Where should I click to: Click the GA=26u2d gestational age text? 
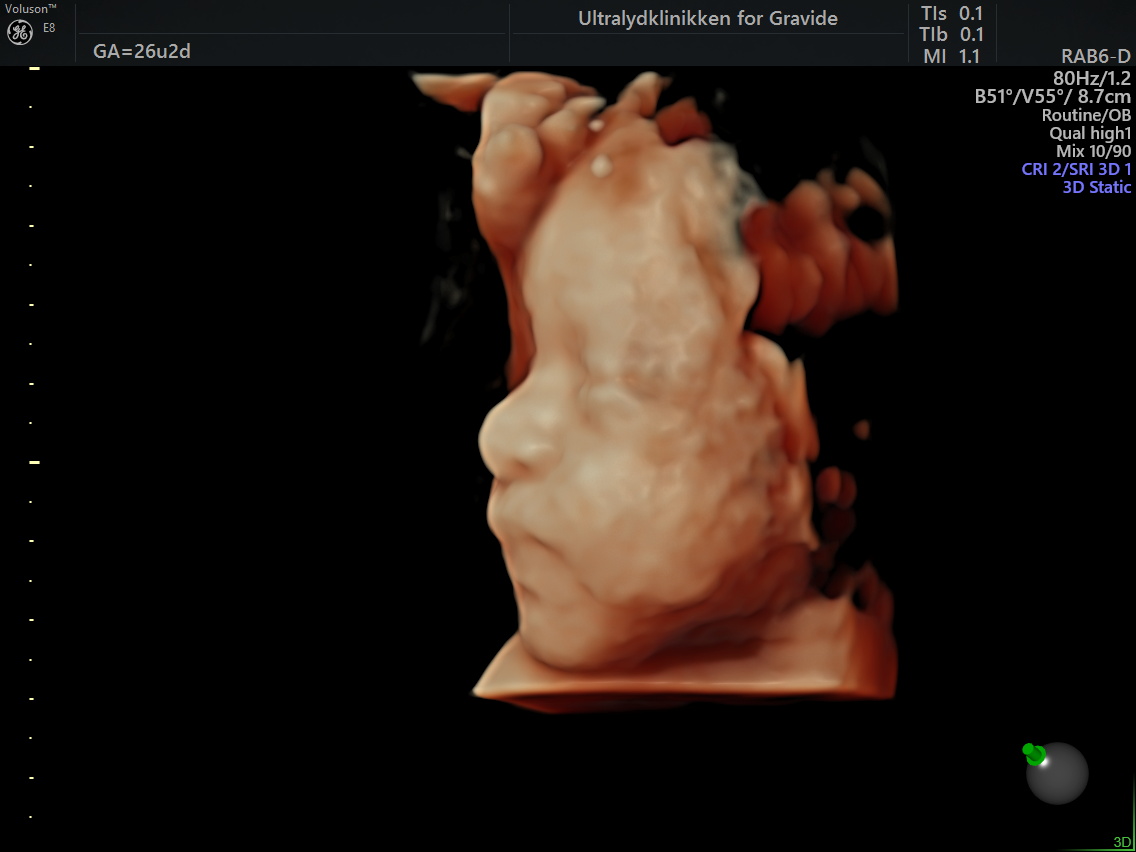(x=142, y=51)
